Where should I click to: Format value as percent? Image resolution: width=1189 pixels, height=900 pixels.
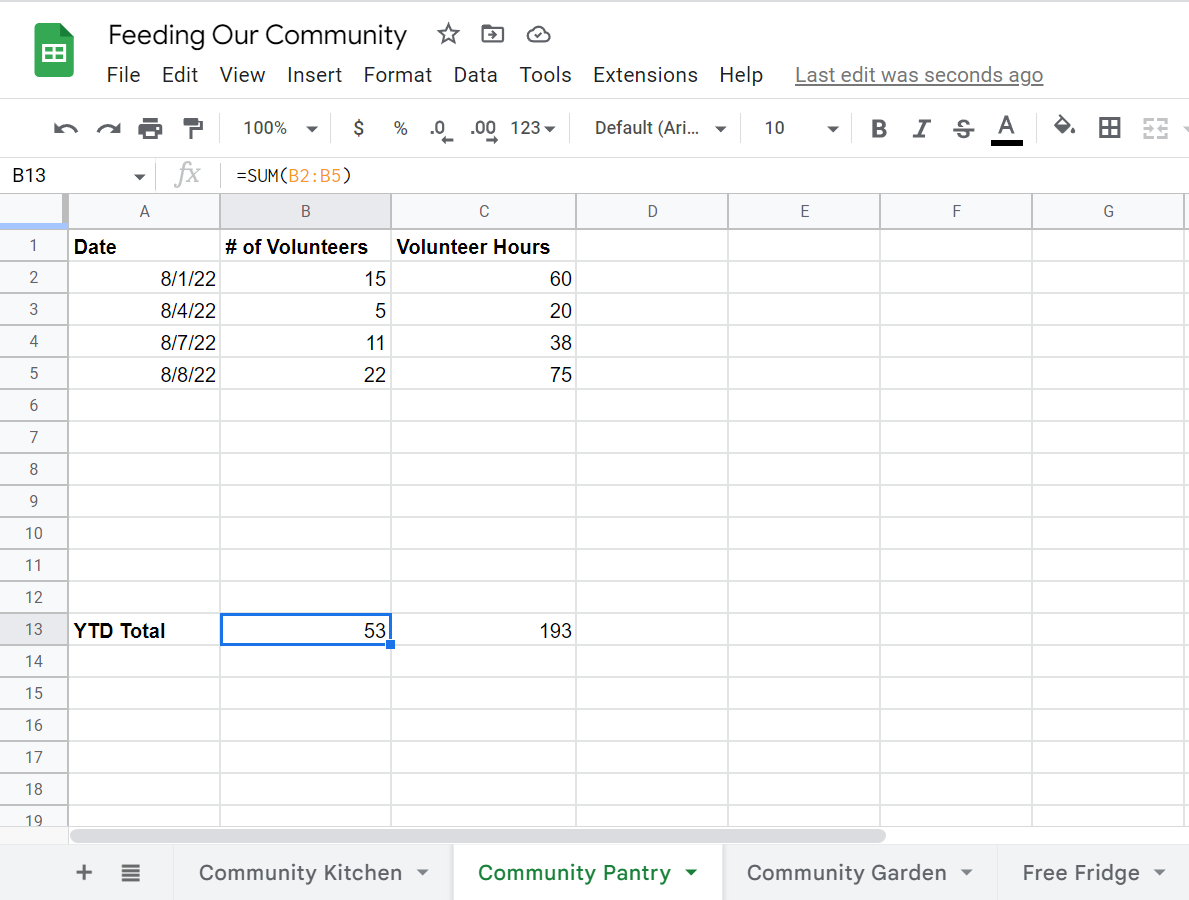(x=399, y=128)
